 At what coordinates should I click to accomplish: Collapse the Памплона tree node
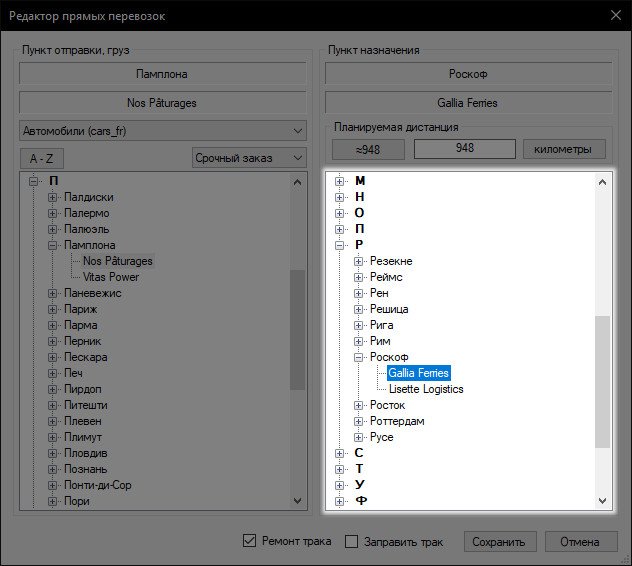[53, 245]
